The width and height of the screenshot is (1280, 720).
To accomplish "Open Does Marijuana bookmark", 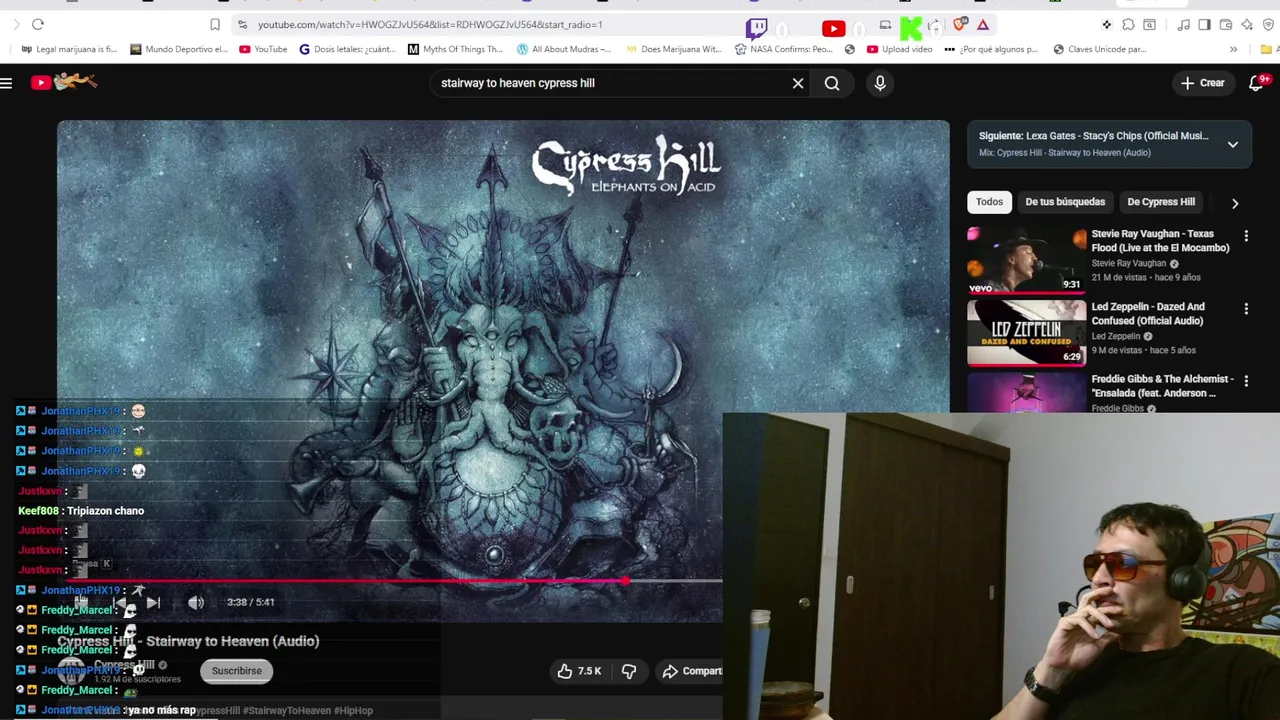I will coord(673,49).
